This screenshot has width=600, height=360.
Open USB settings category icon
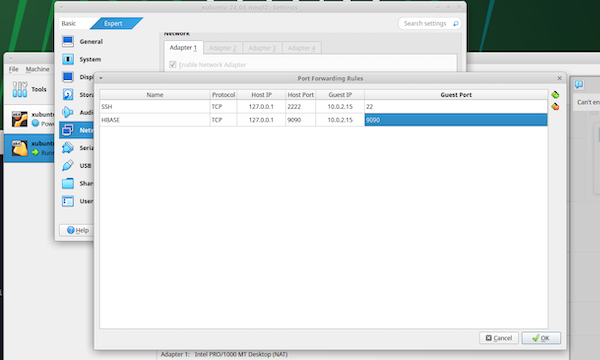[x=68, y=165]
